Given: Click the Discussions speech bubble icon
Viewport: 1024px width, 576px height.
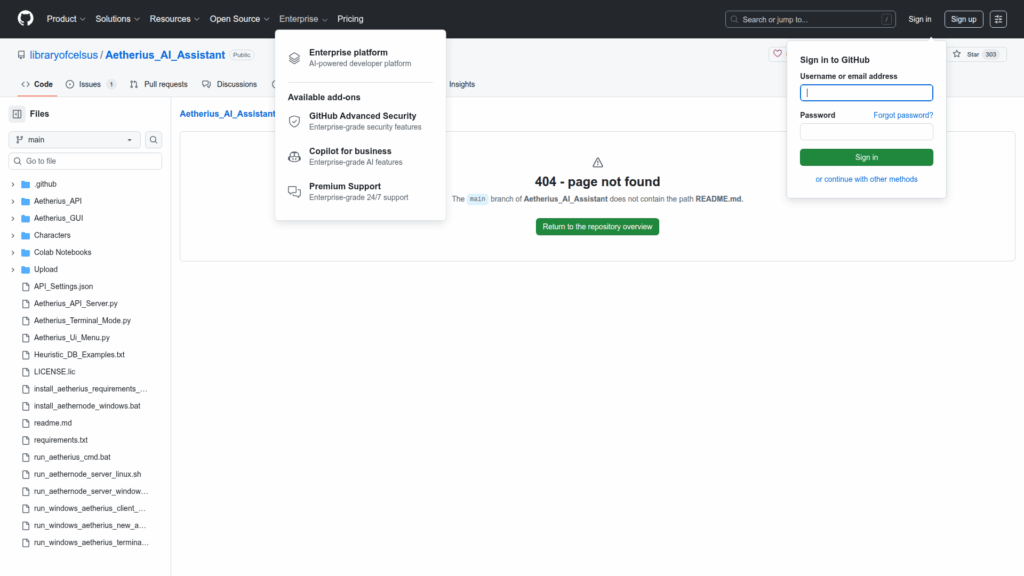Looking at the screenshot, I should click(x=206, y=84).
